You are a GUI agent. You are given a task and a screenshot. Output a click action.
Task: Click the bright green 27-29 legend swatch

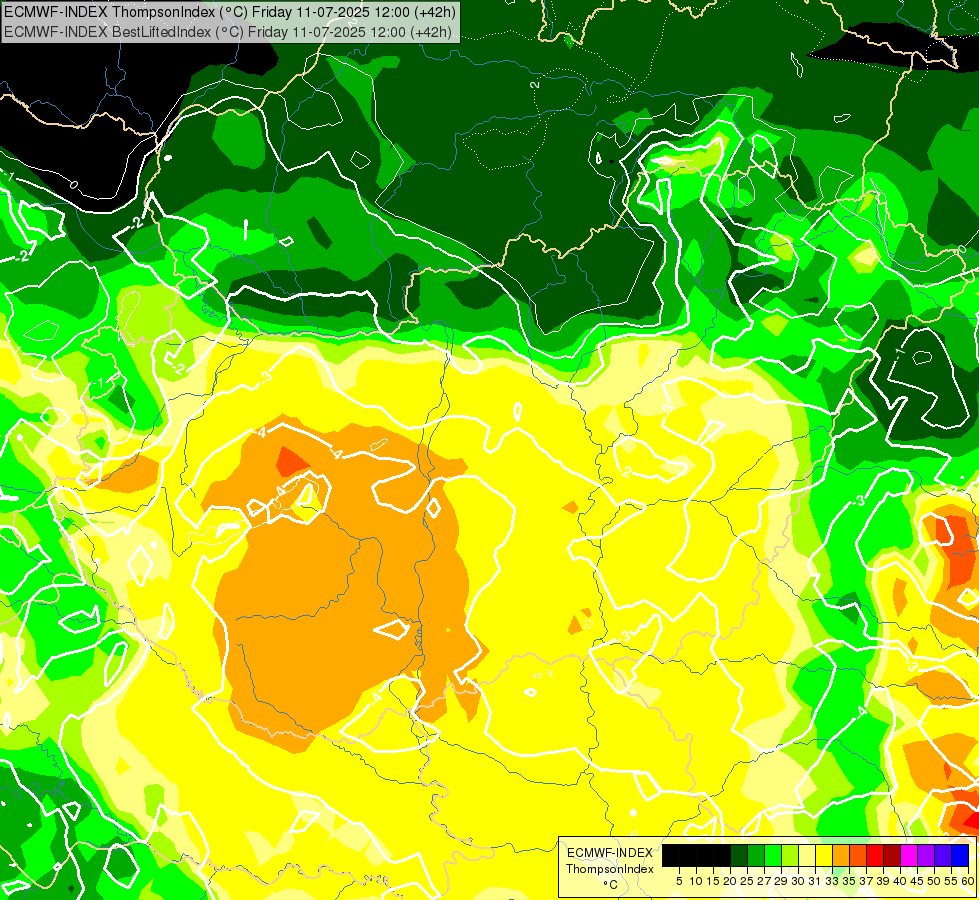[x=773, y=855]
